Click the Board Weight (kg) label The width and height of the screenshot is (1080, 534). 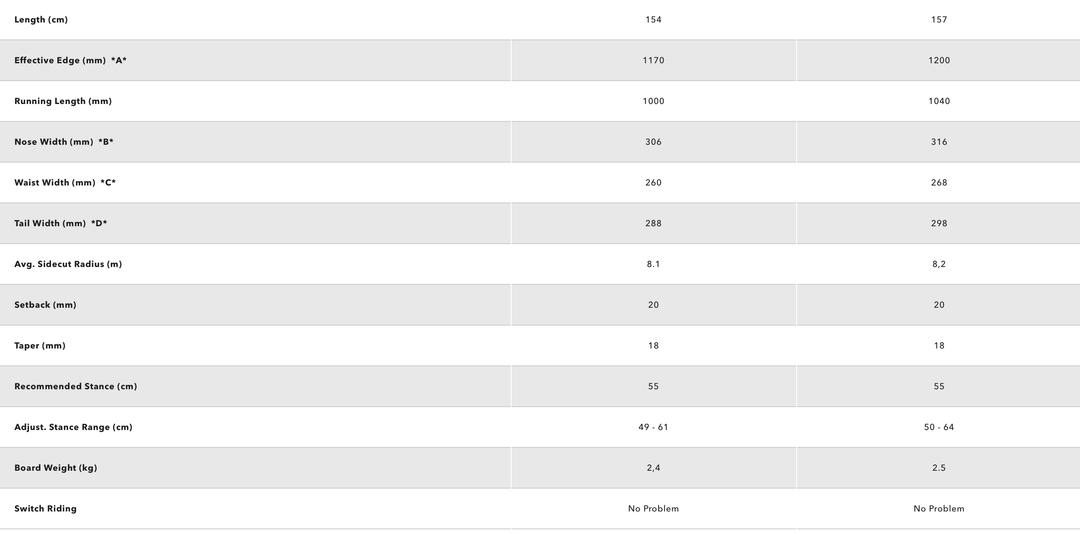point(55,468)
